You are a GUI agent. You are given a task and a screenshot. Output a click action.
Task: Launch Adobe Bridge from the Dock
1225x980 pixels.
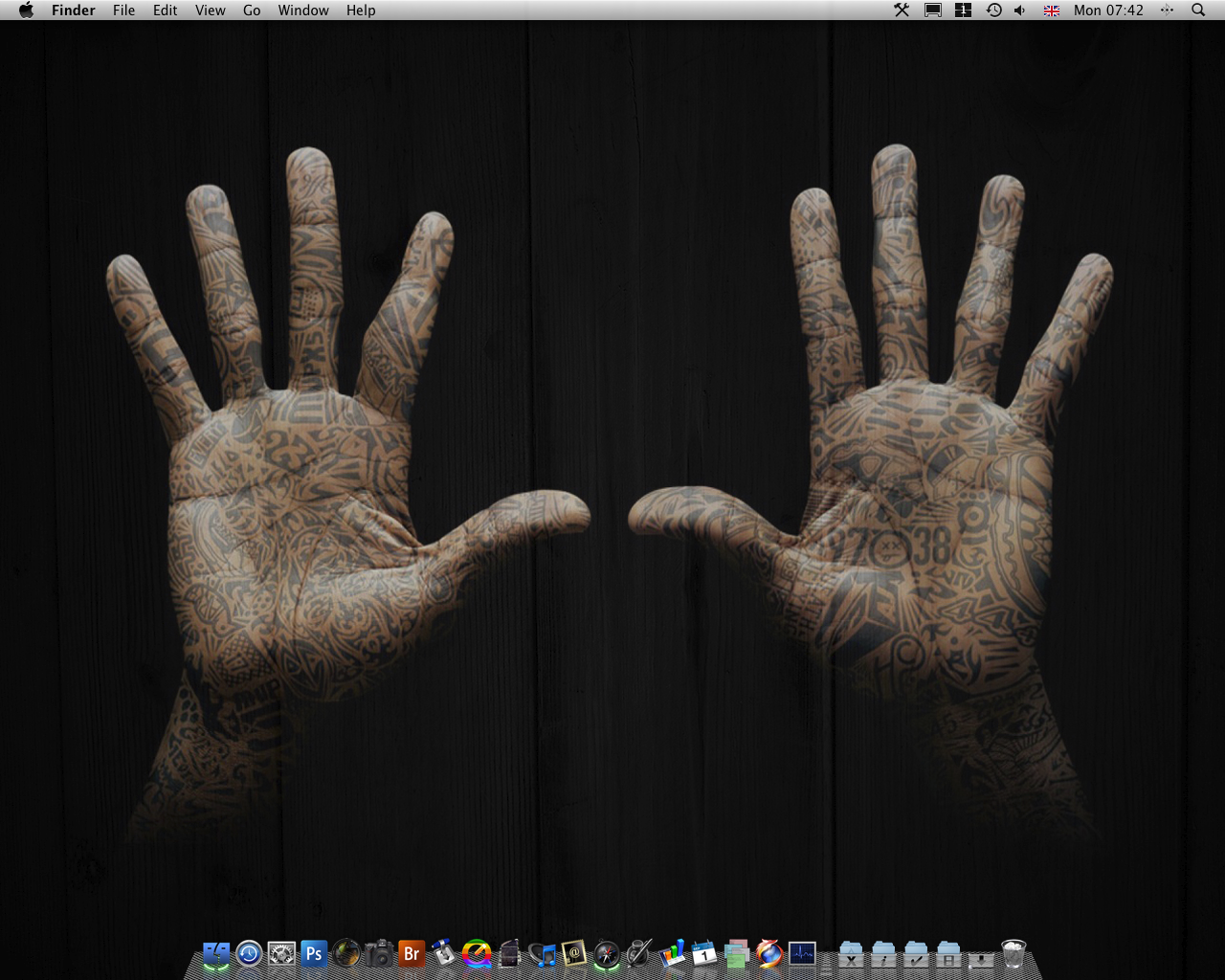click(x=412, y=953)
